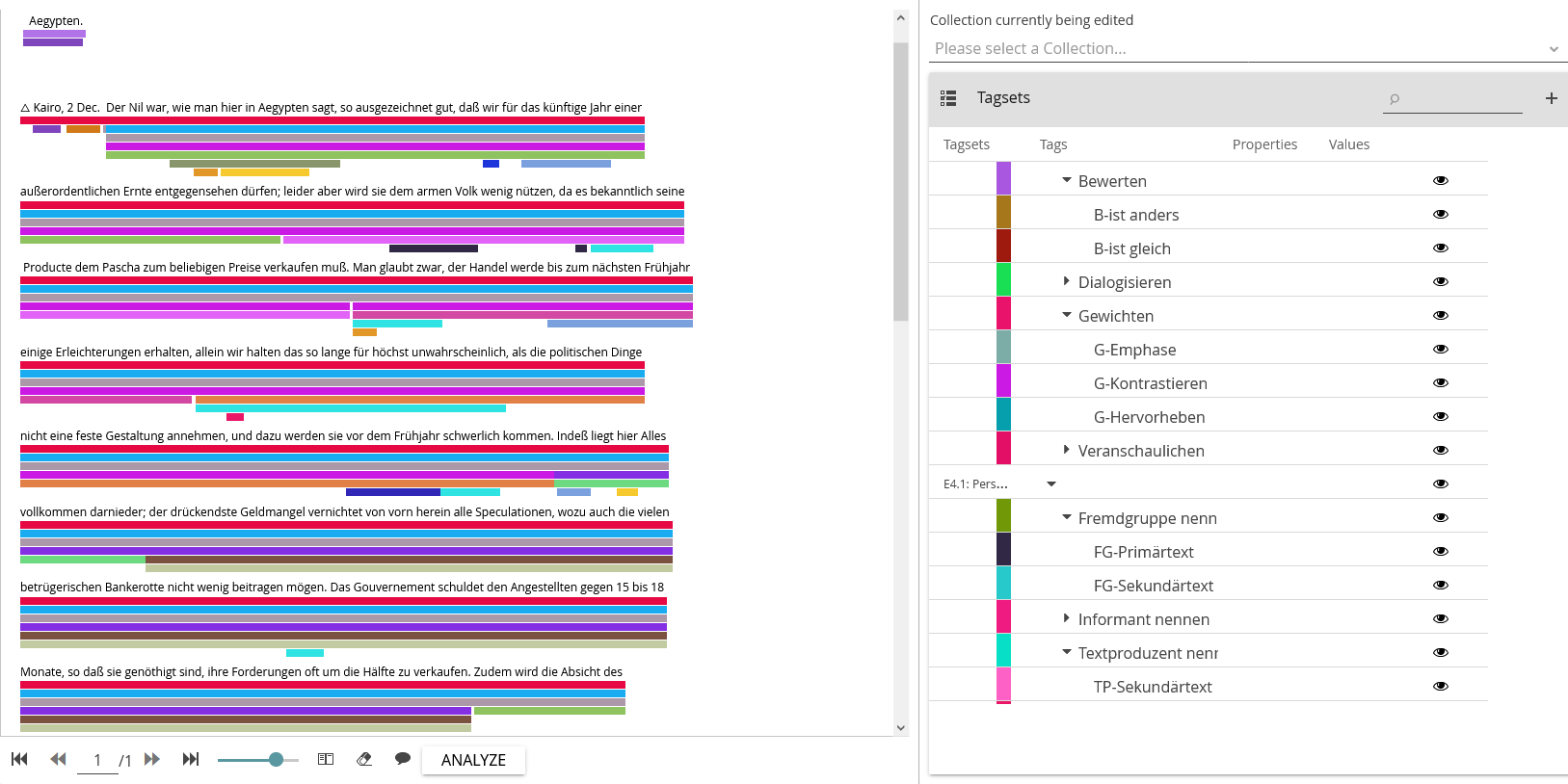
Task: Click the zoom slider handle
Action: click(277, 759)
